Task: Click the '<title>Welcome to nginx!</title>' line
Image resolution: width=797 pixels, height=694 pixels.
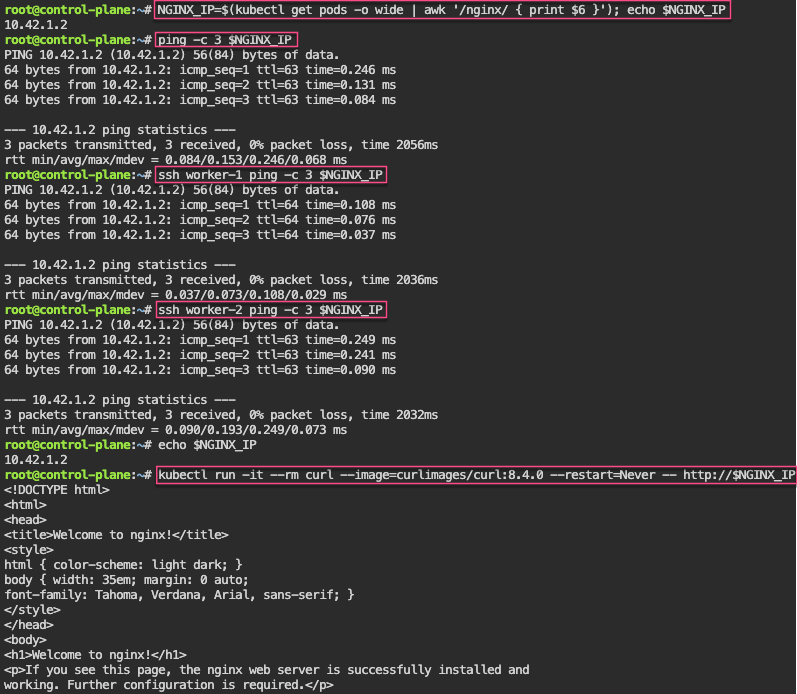Action: (116, 535)
